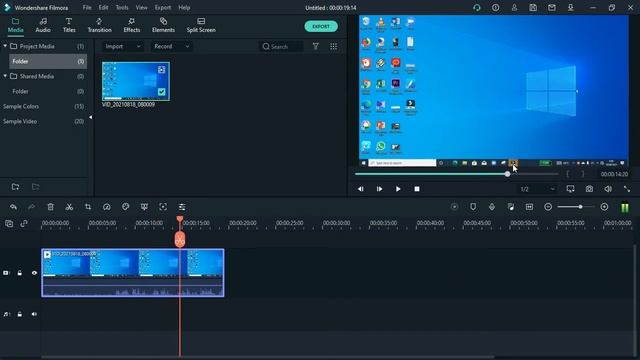Open the Audio mixer icon
Viewport: 640px width, 360px height.
click(511, 207)
